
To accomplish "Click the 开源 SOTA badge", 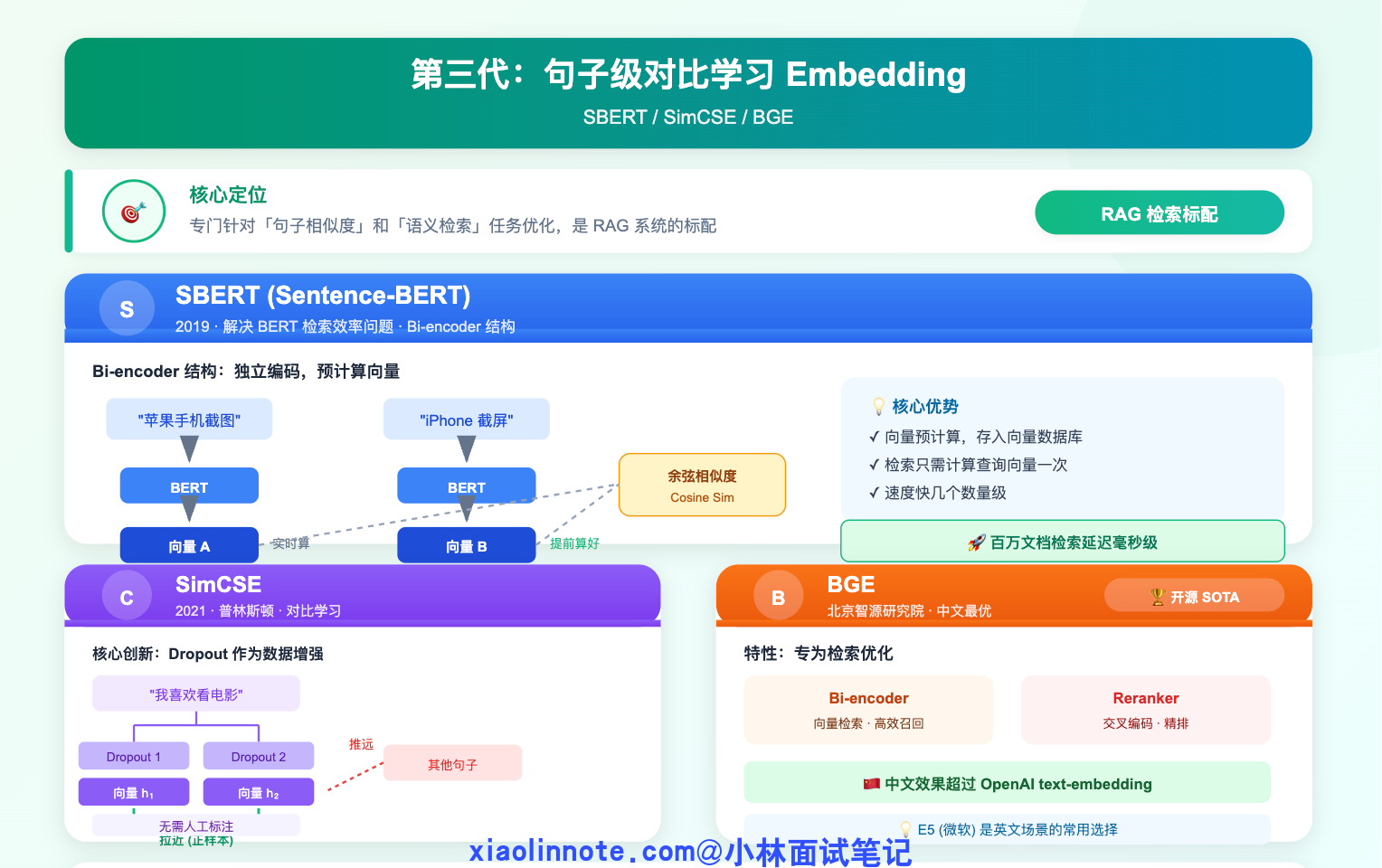I will point(1194,596).
